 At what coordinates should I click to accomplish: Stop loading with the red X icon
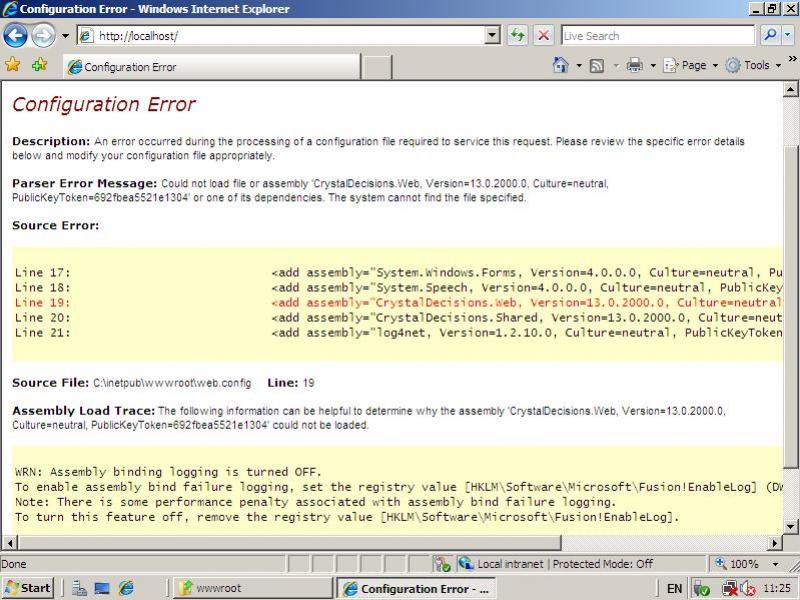click(544, 35)
